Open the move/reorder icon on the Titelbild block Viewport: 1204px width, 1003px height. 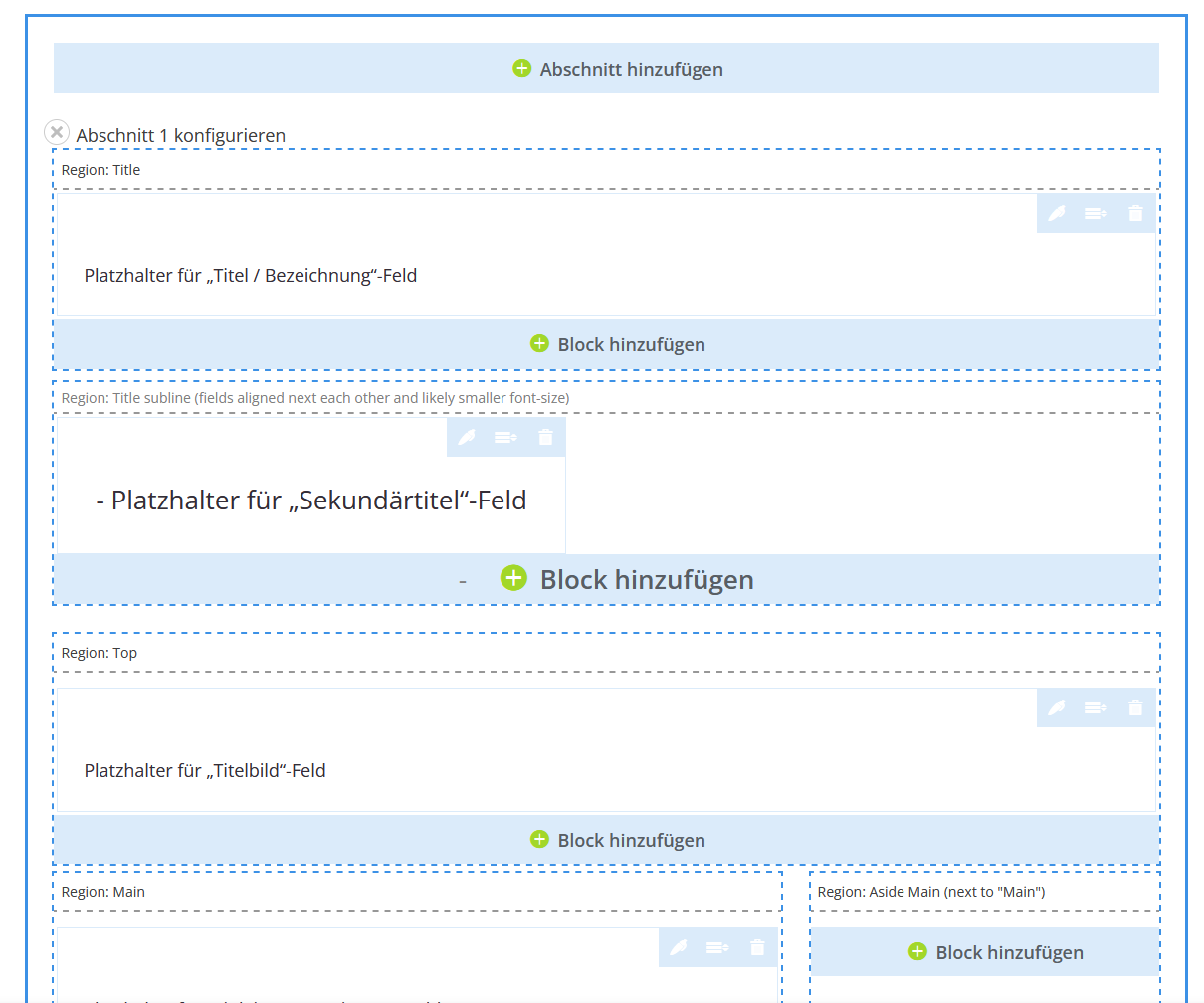(1096, 707)
